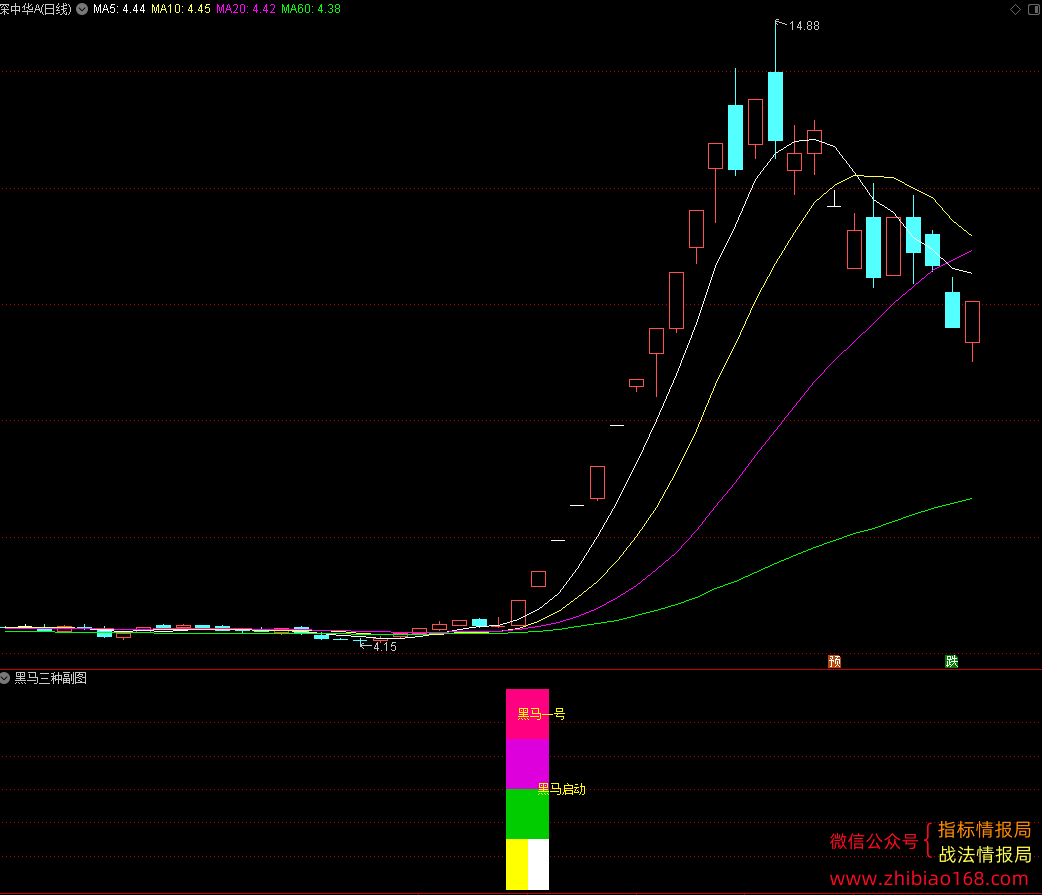Select the 黑马三种副图 indicator name
Viewport: 1042px width, 895px height.
pyautogui.click(x=51, y=678)
